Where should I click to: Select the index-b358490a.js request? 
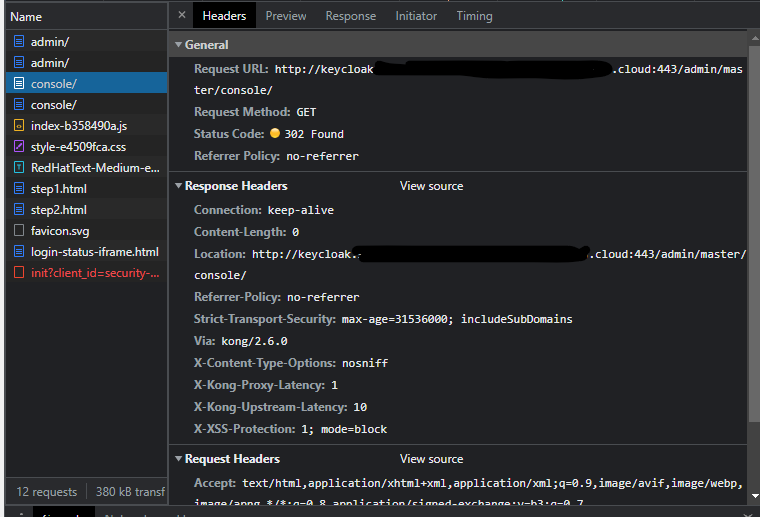point(87,125)
